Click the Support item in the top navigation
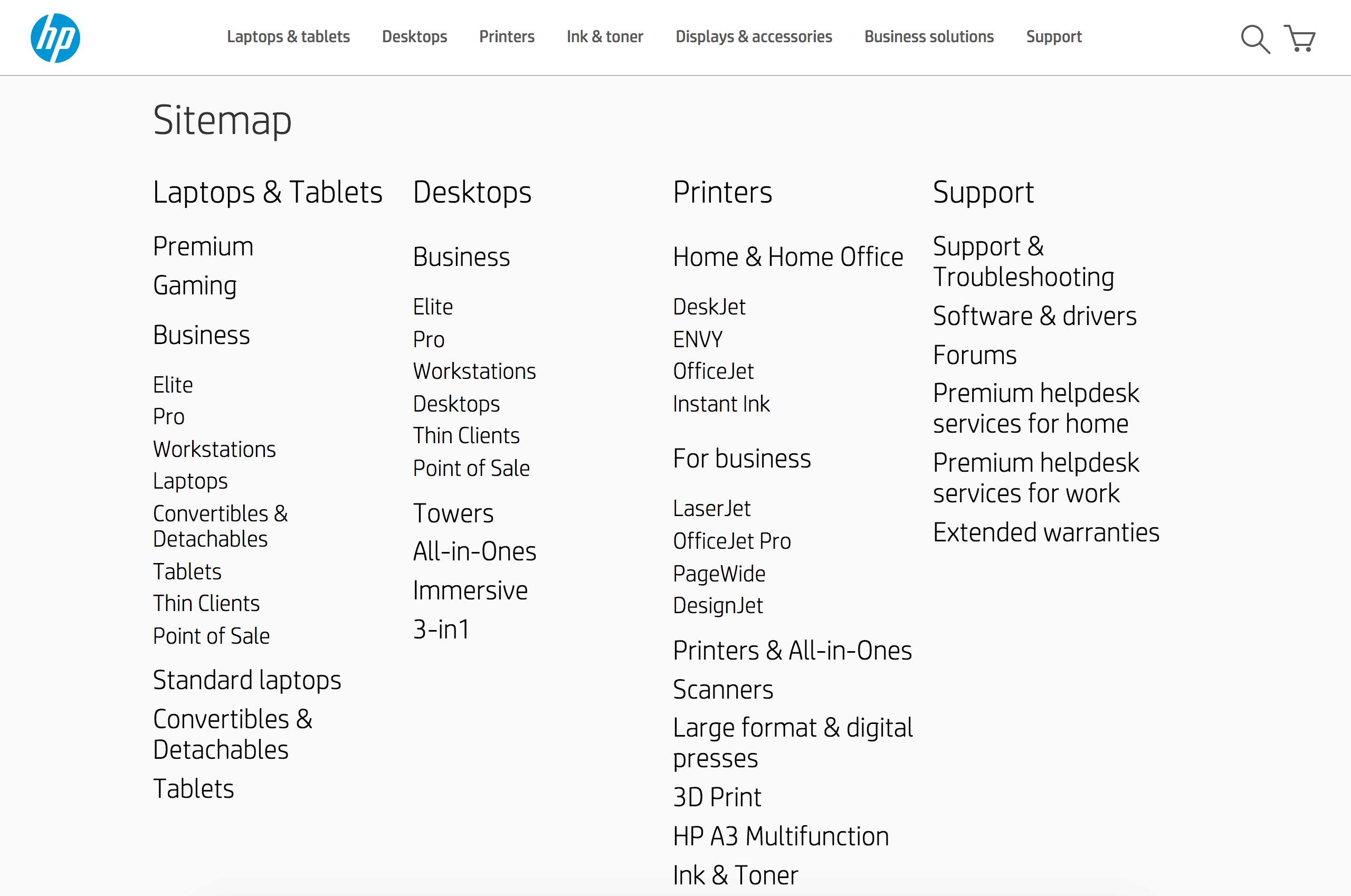Screen dimensions: 1351x896 pos(1053,36)
